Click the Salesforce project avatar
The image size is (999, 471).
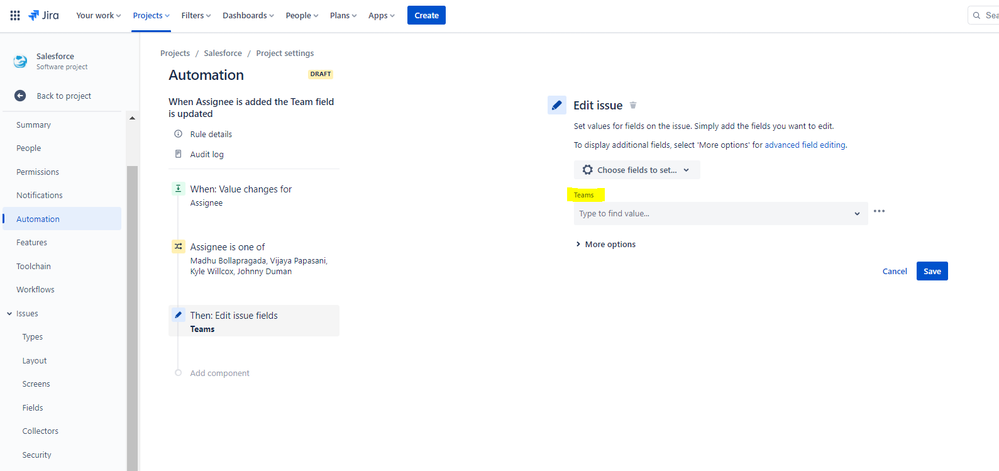click(x=20, y=61)
